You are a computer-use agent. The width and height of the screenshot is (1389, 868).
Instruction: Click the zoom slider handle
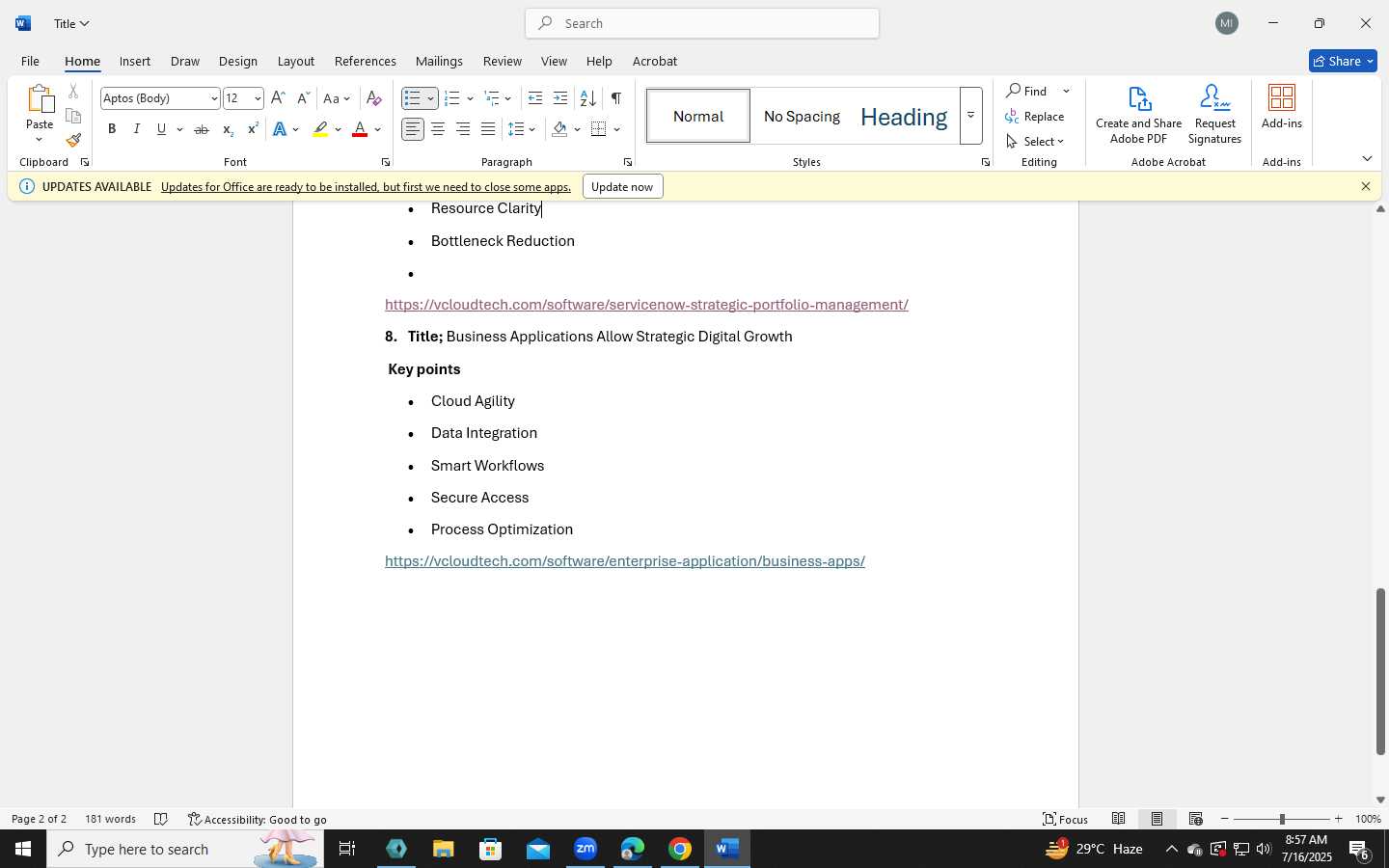tap(1282, 819)
